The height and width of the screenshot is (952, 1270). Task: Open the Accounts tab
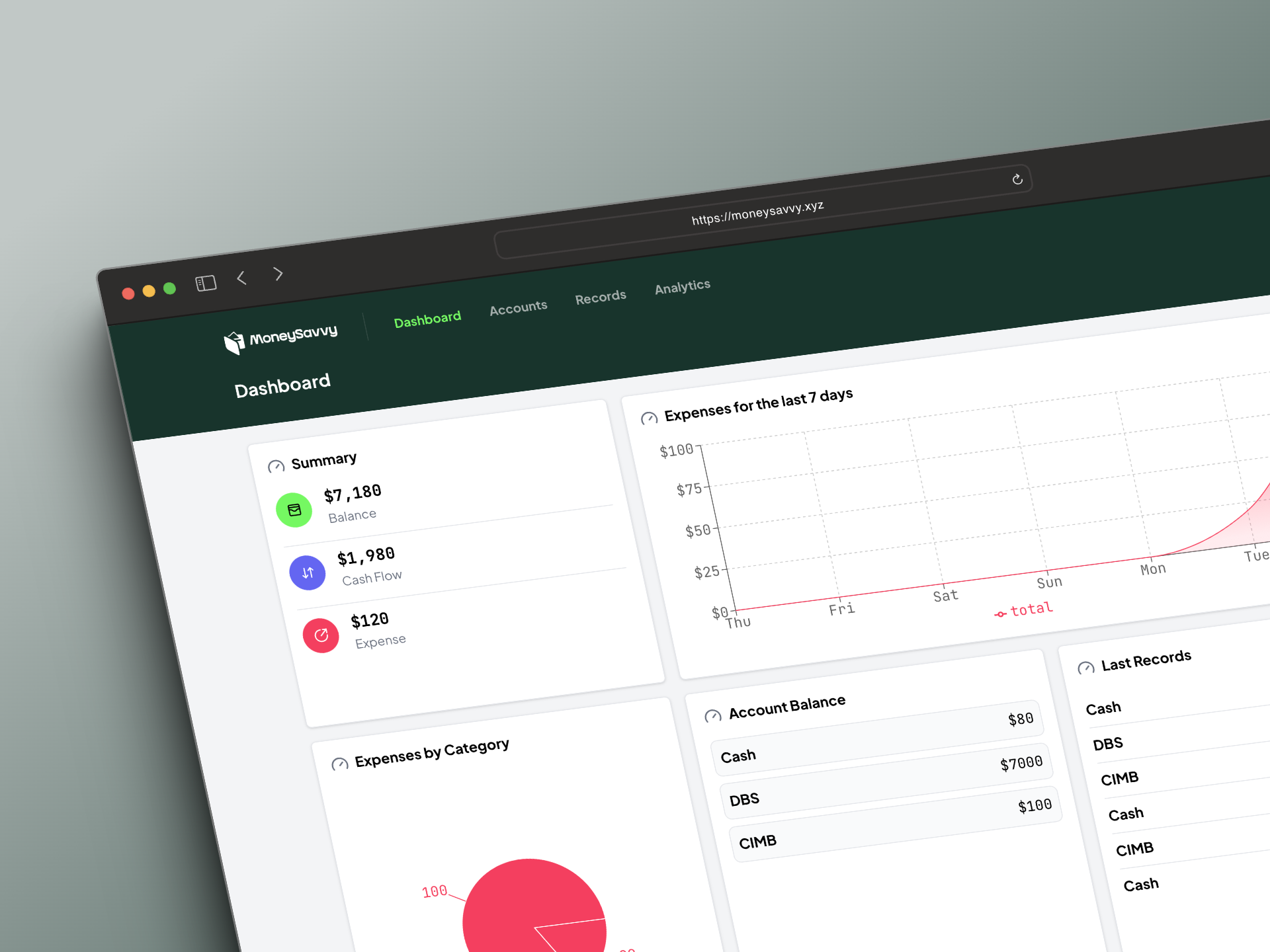pos(518,307)
